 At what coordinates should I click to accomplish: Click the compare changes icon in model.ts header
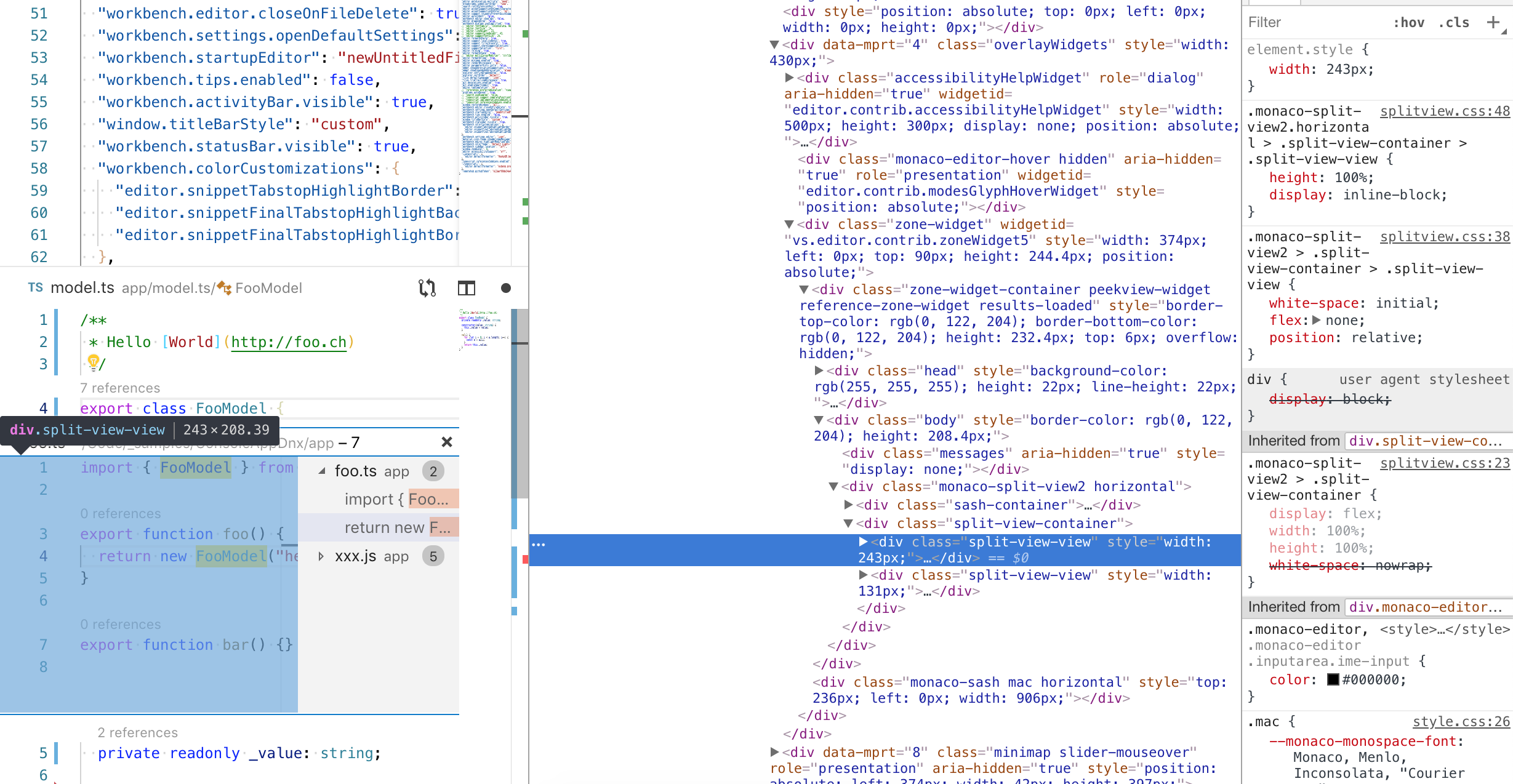[427, 288]
